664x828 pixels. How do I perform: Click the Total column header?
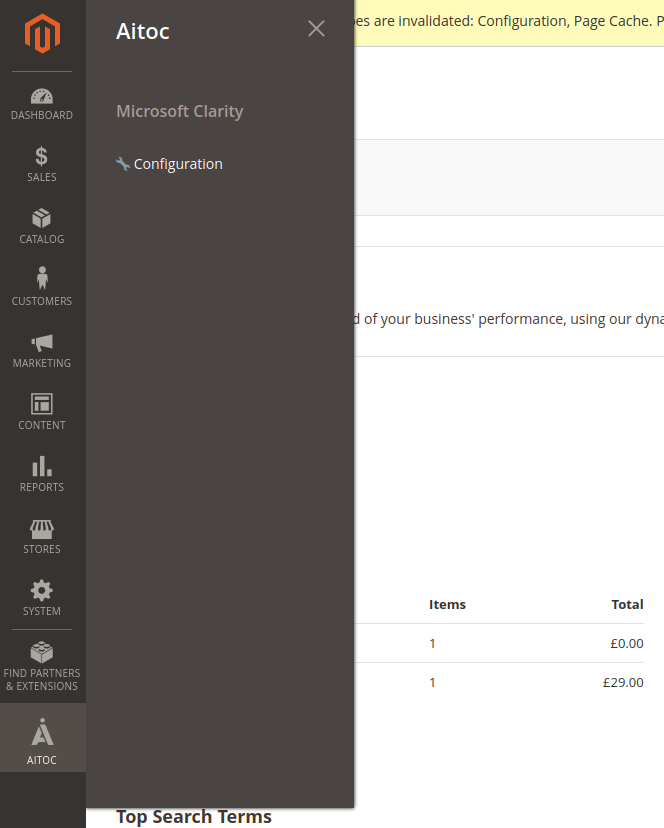[x=627, y=604]
